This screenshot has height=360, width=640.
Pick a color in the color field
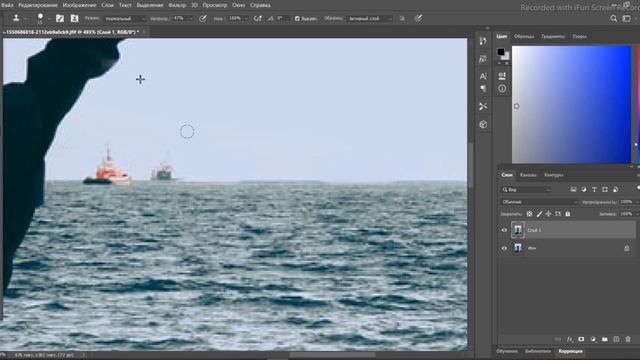click(x=571, y=104)
